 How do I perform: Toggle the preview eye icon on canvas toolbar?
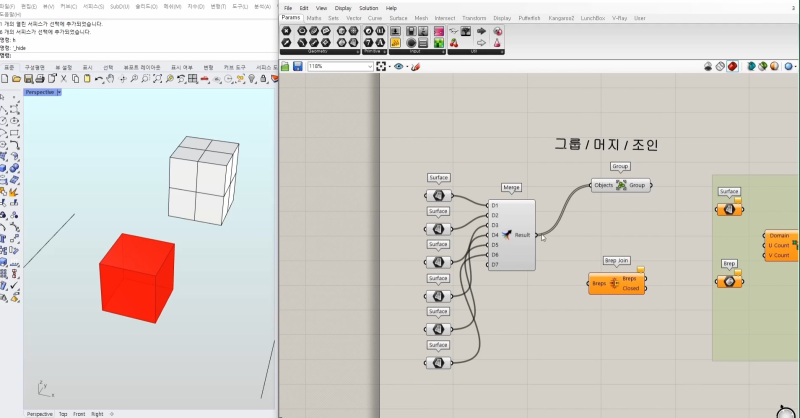(399, 66)
